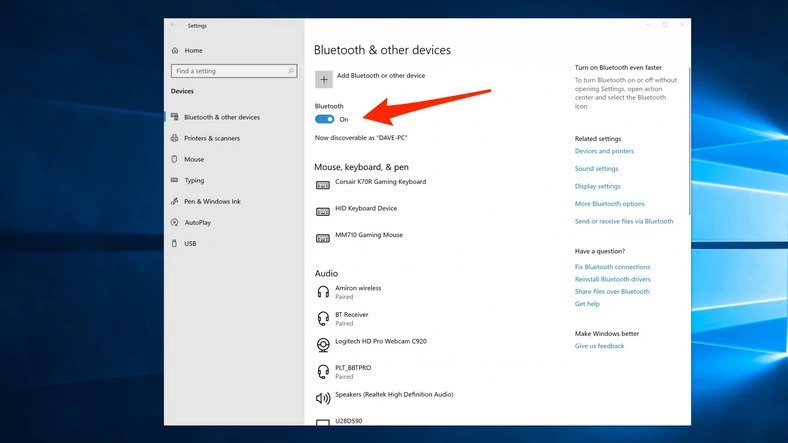Screen dimensions: 788x443
Task: Click Give us feedback link
Action: (600, 346)
